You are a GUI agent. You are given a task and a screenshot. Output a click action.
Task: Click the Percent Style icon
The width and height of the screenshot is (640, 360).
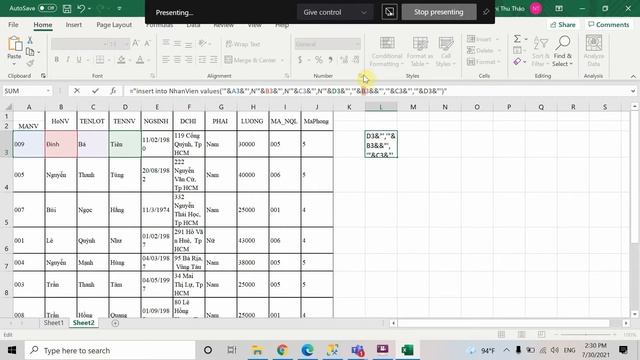318,60
